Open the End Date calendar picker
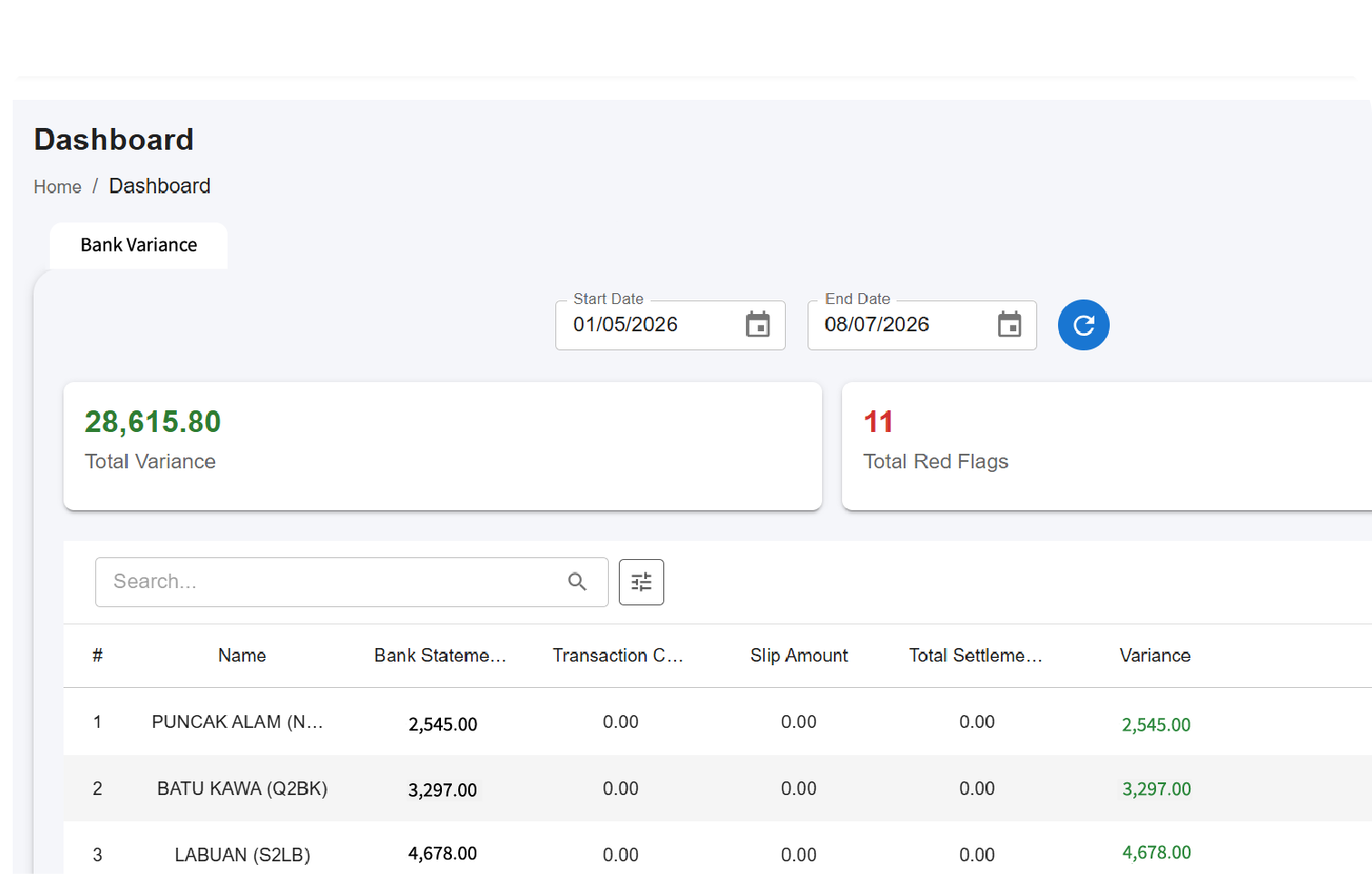The width and height of the screenshot is (1372, 874). 1009,324
